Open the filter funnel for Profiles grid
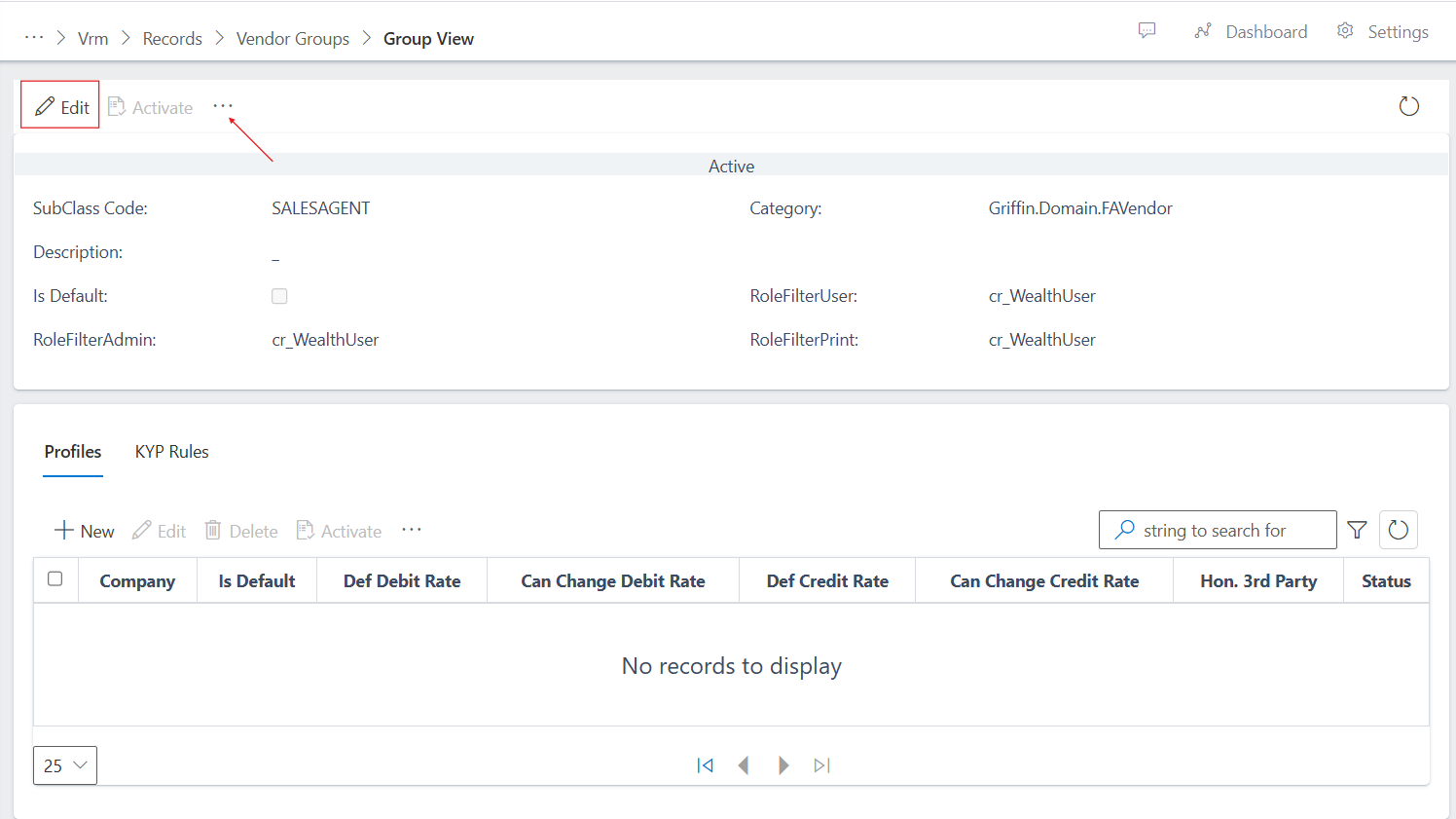This screenshot has height=819, width=1456. 1357,530
